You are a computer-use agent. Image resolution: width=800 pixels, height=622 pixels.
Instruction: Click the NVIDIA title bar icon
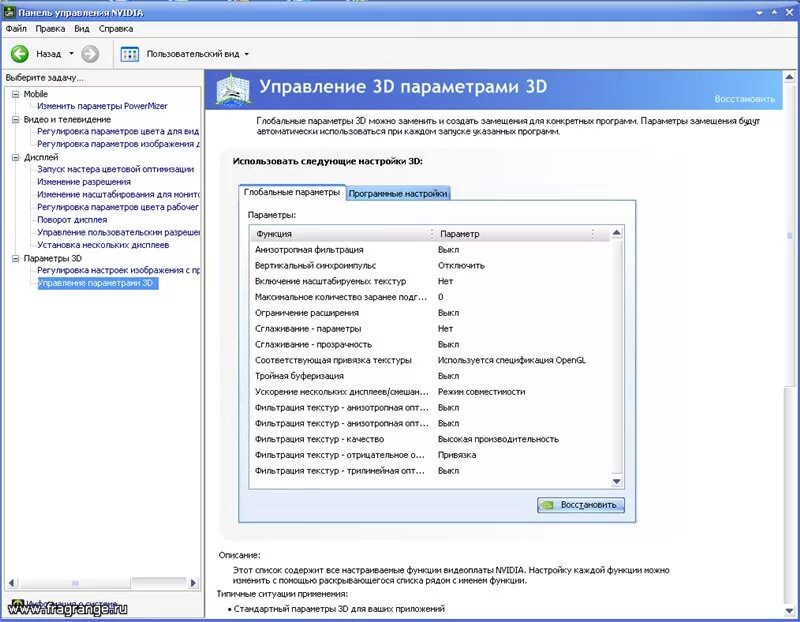9,11
